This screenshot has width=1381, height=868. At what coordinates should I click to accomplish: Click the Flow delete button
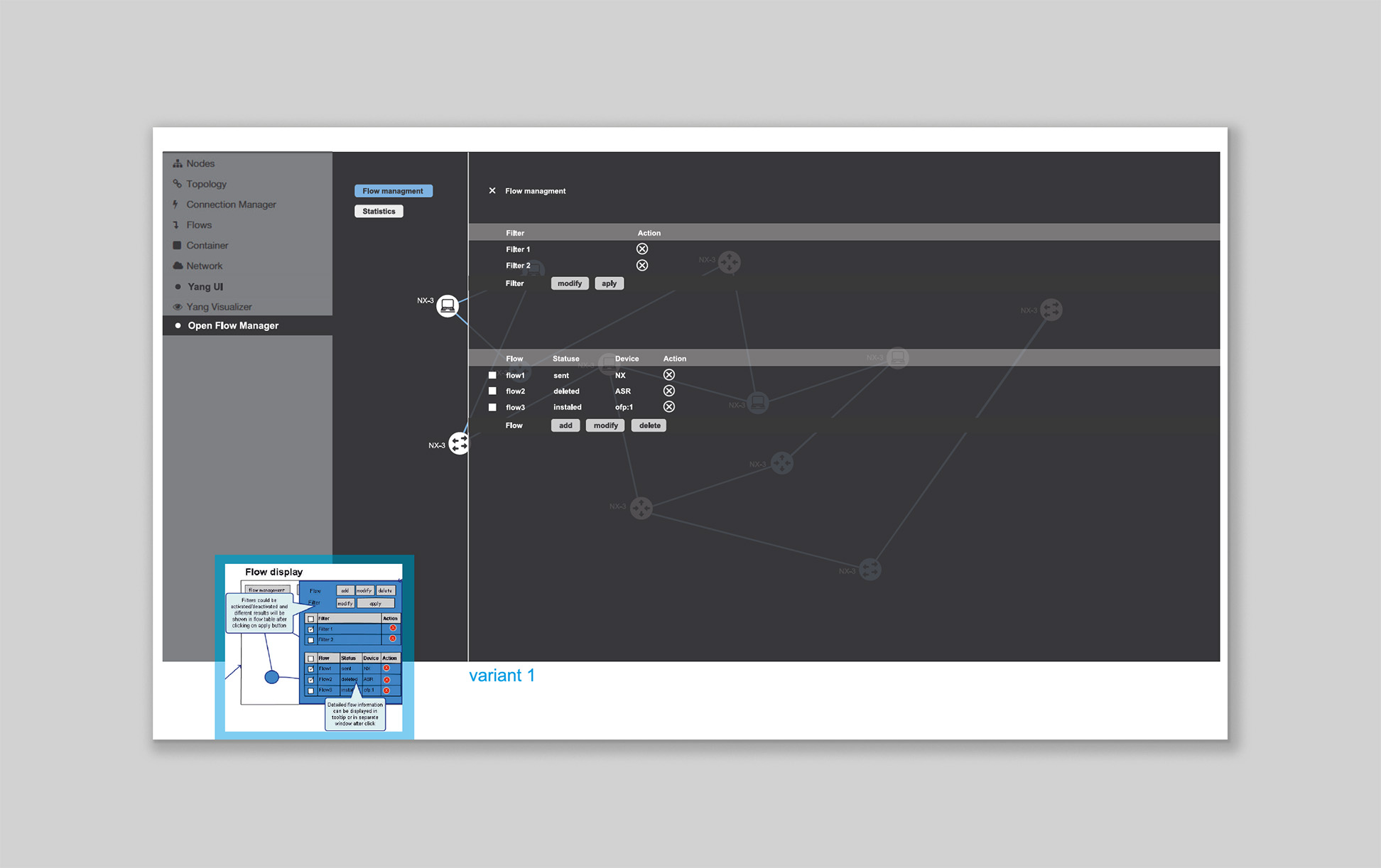click(649, 425)
